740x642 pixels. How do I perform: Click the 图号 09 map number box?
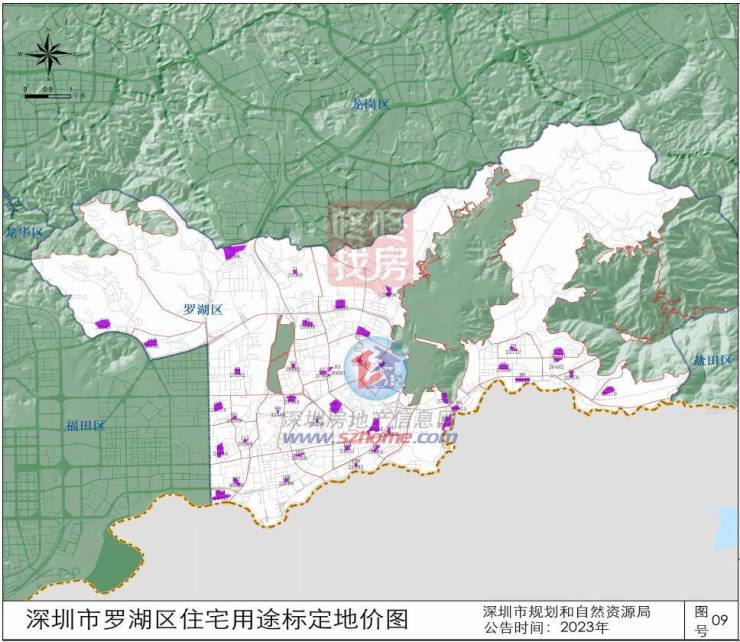(713, 620)
